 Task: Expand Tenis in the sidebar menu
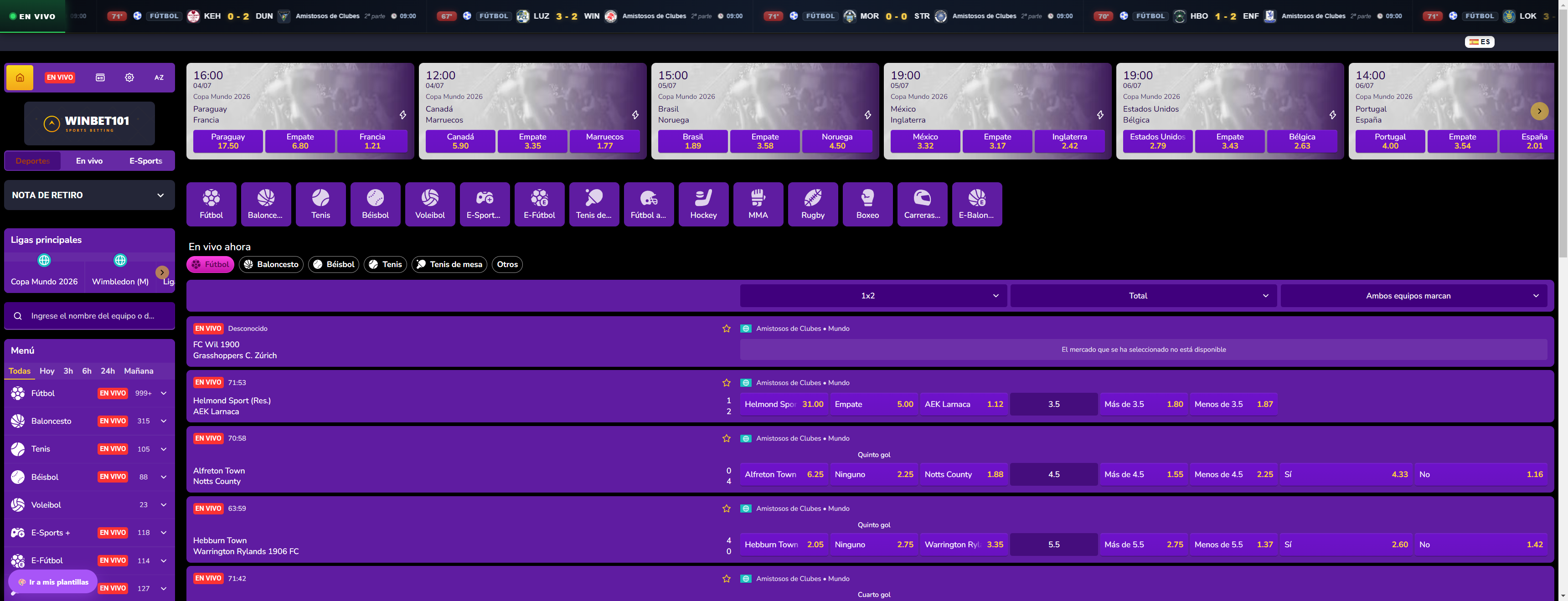click(164, 449)
